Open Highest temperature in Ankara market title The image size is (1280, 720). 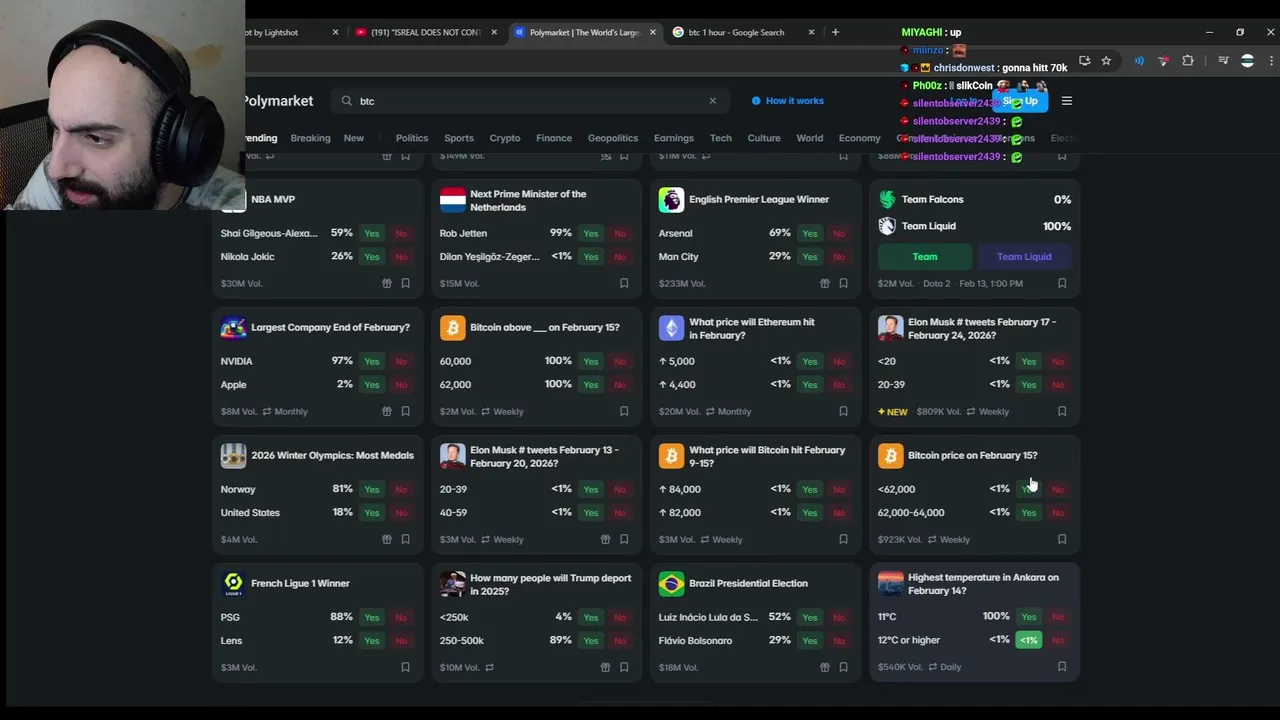983,584
